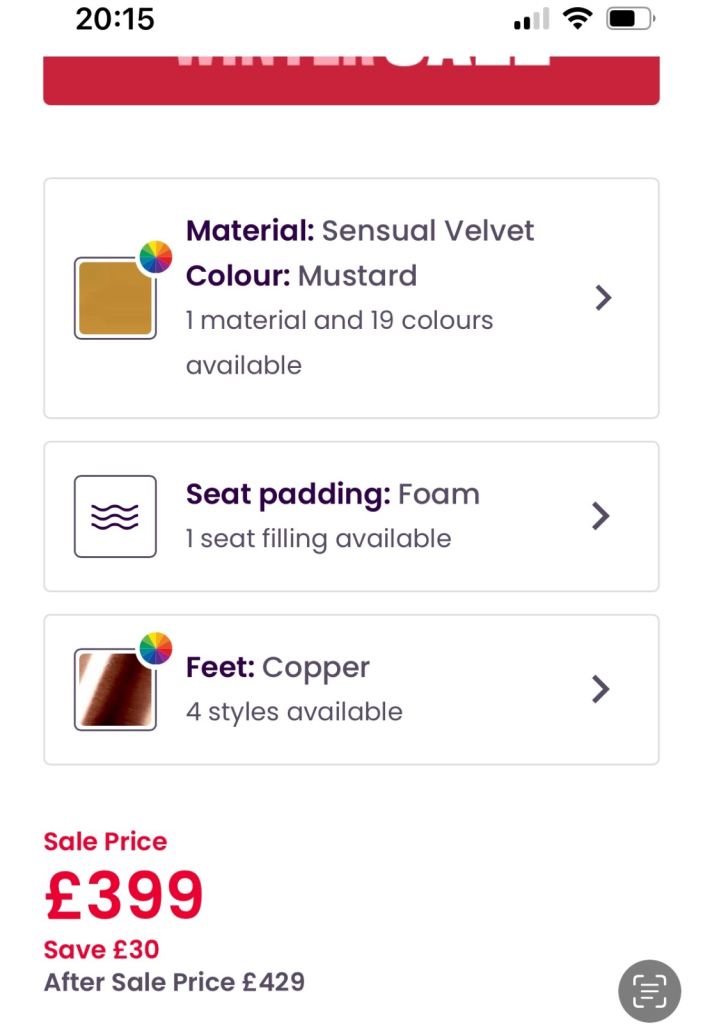This screenshot has width=703, height=1024.
Task: Tap '4 styles available' text
Action: pos(294,712)
